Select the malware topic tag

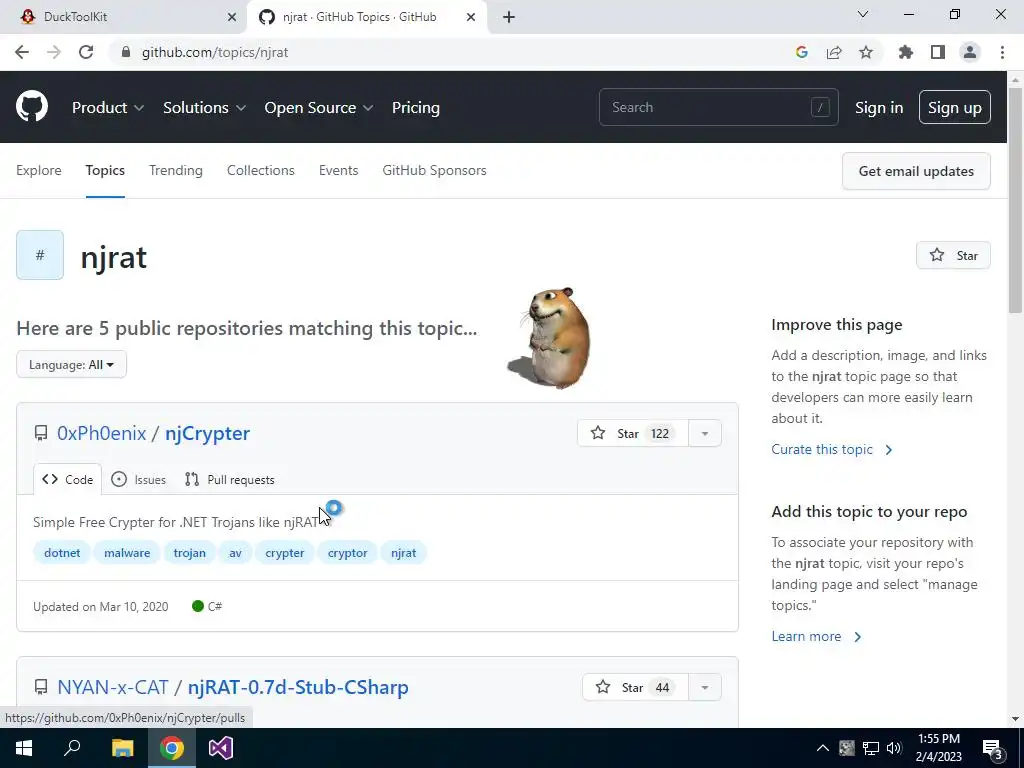[x=127, y=552]
